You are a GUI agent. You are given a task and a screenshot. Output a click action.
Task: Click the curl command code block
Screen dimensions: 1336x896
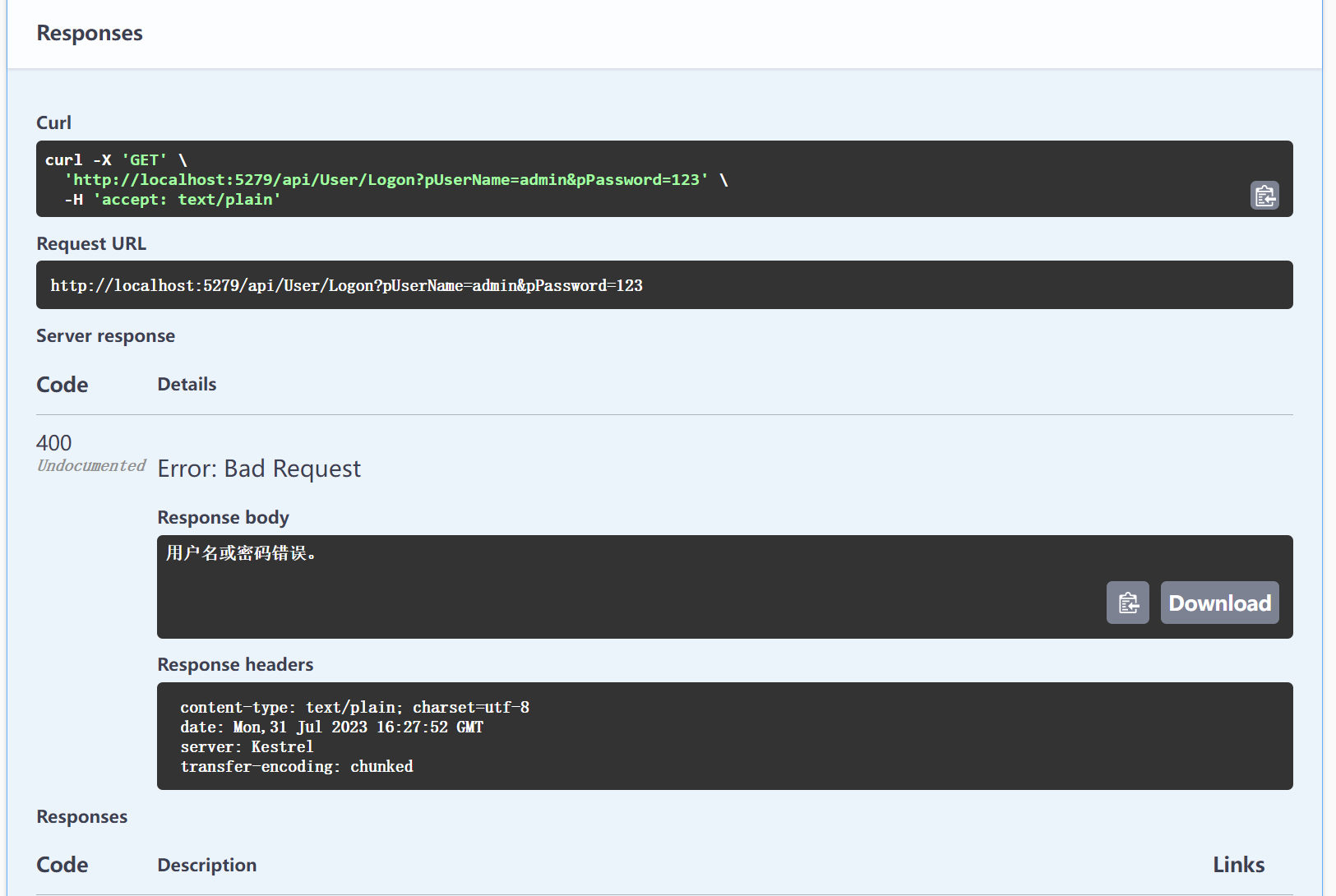(664, 179)
